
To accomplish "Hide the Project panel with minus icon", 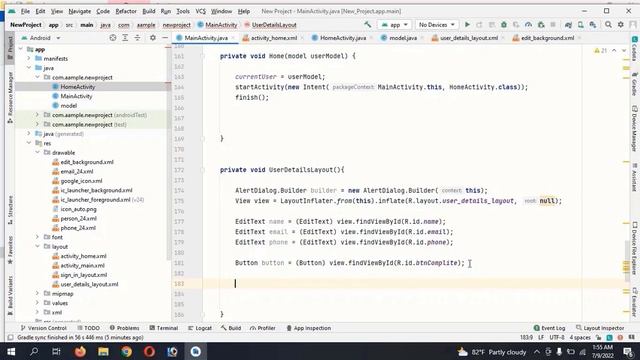I will click(x=165, y=38).
